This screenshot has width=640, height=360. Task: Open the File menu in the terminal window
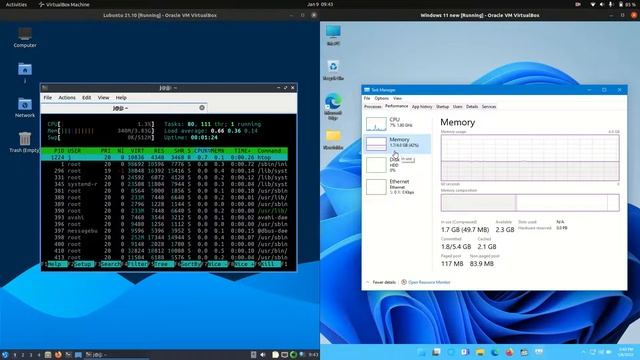click(x=48, y=98)
